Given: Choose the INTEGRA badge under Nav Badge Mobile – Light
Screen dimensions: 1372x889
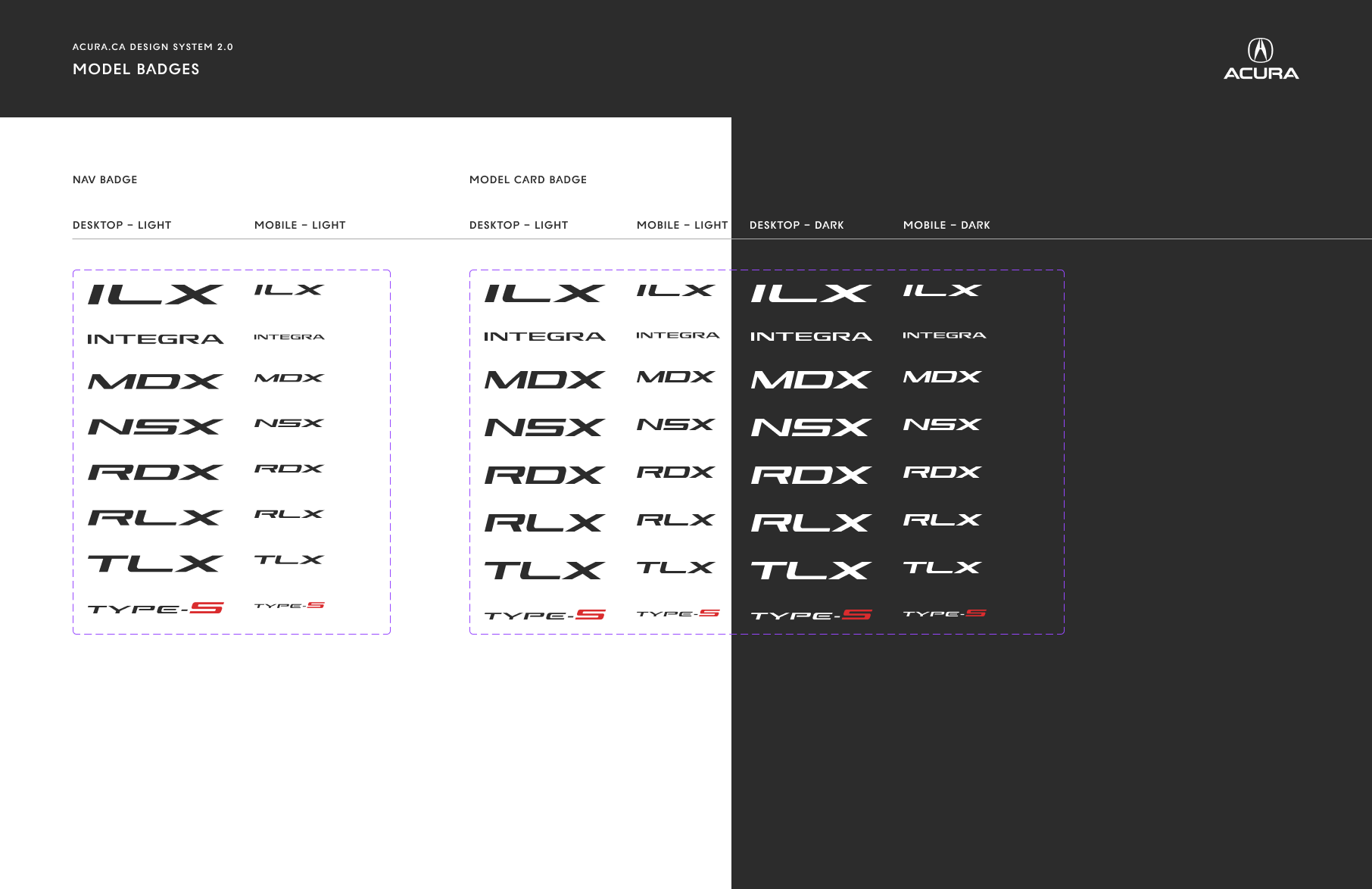Looking at the screenshot, I should point(289,337).
